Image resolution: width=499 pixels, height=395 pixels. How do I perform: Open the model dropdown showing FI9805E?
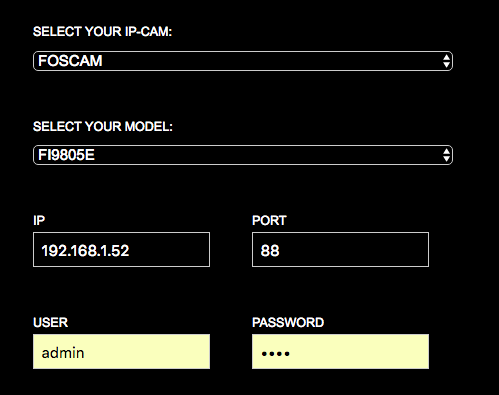pos(243,155)
